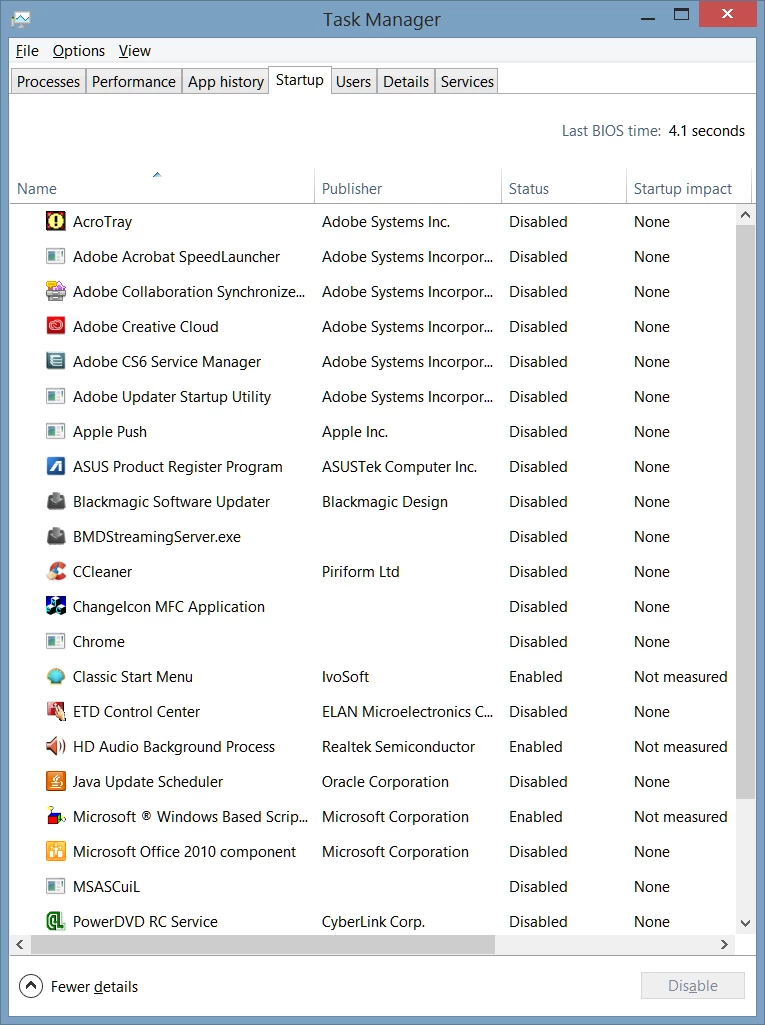Switch to the App history tab
This screenshot has width=765, height=1025.
(x=226, y=81)
